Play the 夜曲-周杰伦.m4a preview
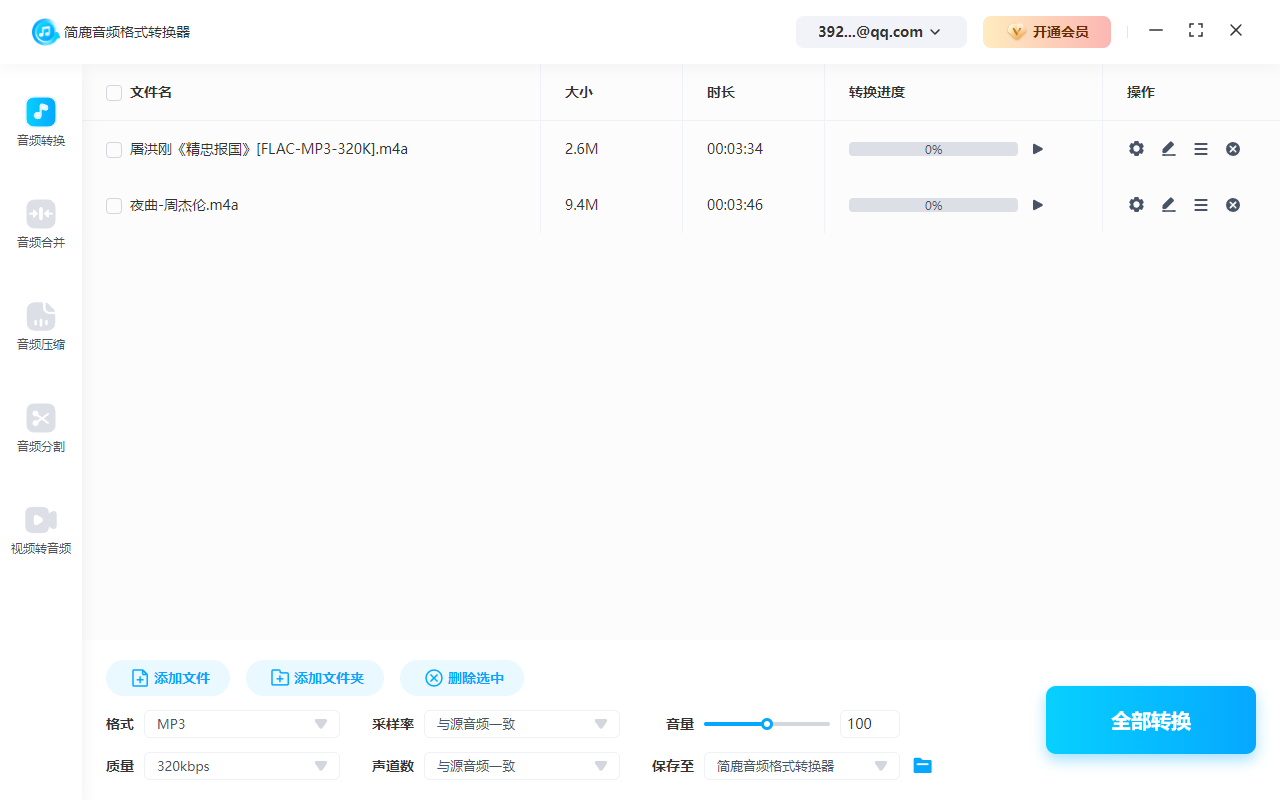The image size is (1280, 800). pyautogui.click(x=1038, y=205)
